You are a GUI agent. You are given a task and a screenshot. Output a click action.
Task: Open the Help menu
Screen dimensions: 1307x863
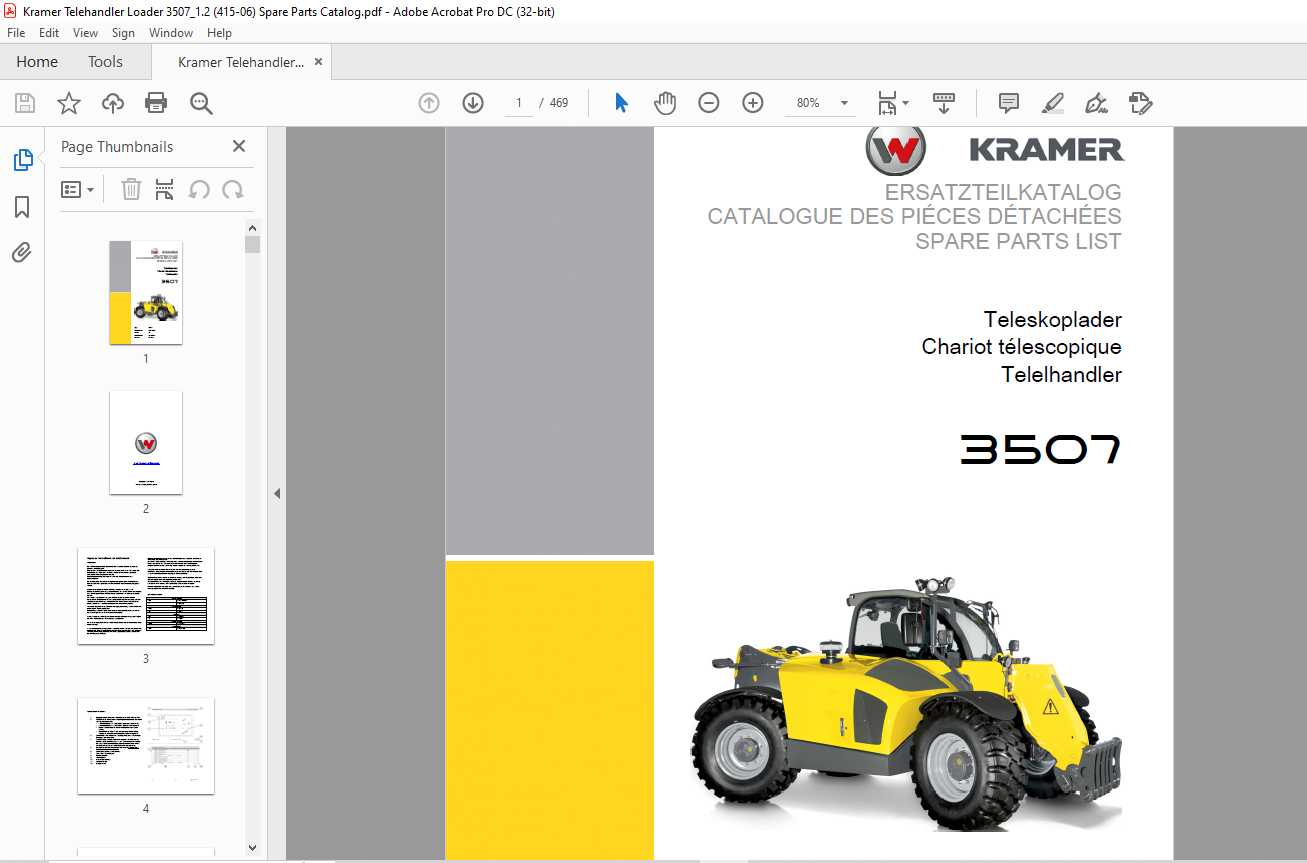click(219, 33)
